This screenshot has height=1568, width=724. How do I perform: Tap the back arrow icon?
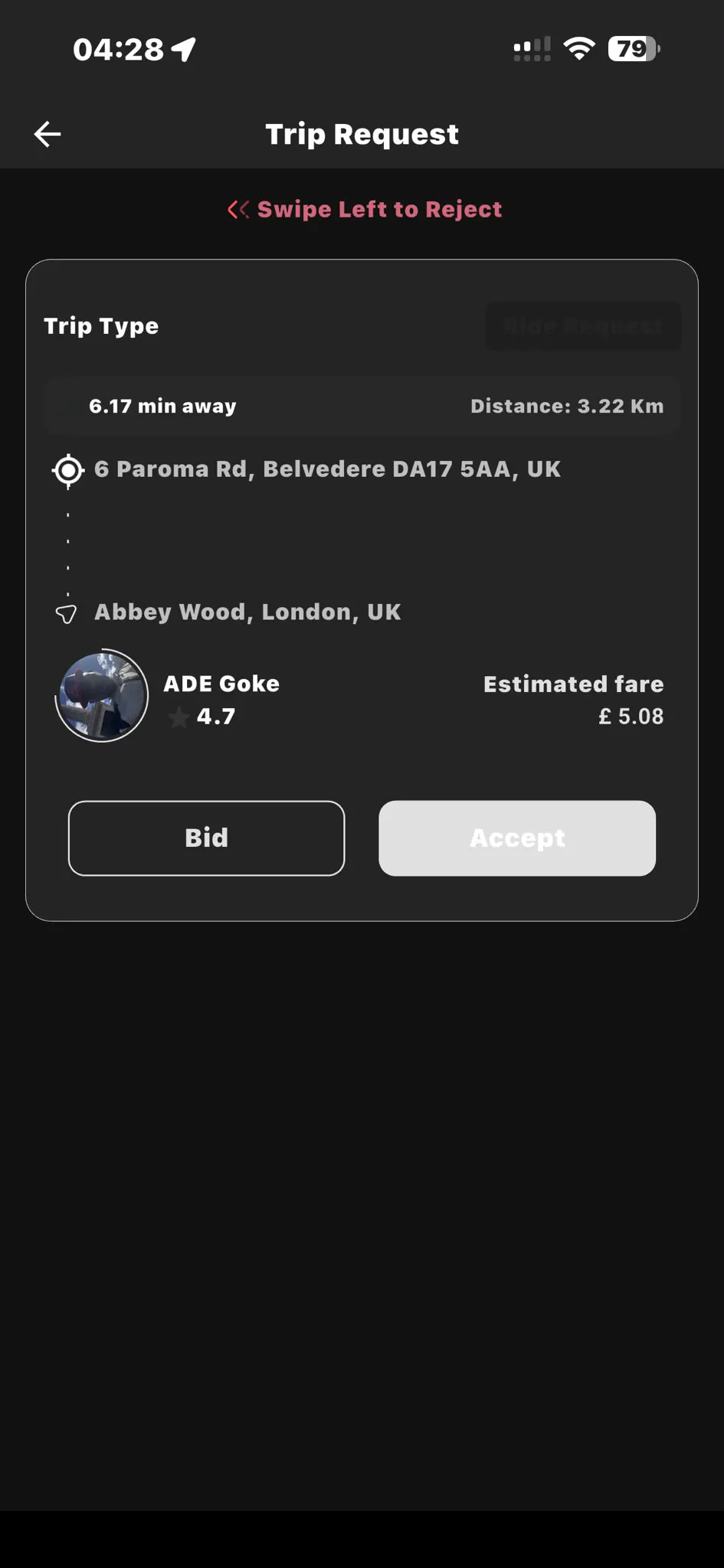coord(48,134)
